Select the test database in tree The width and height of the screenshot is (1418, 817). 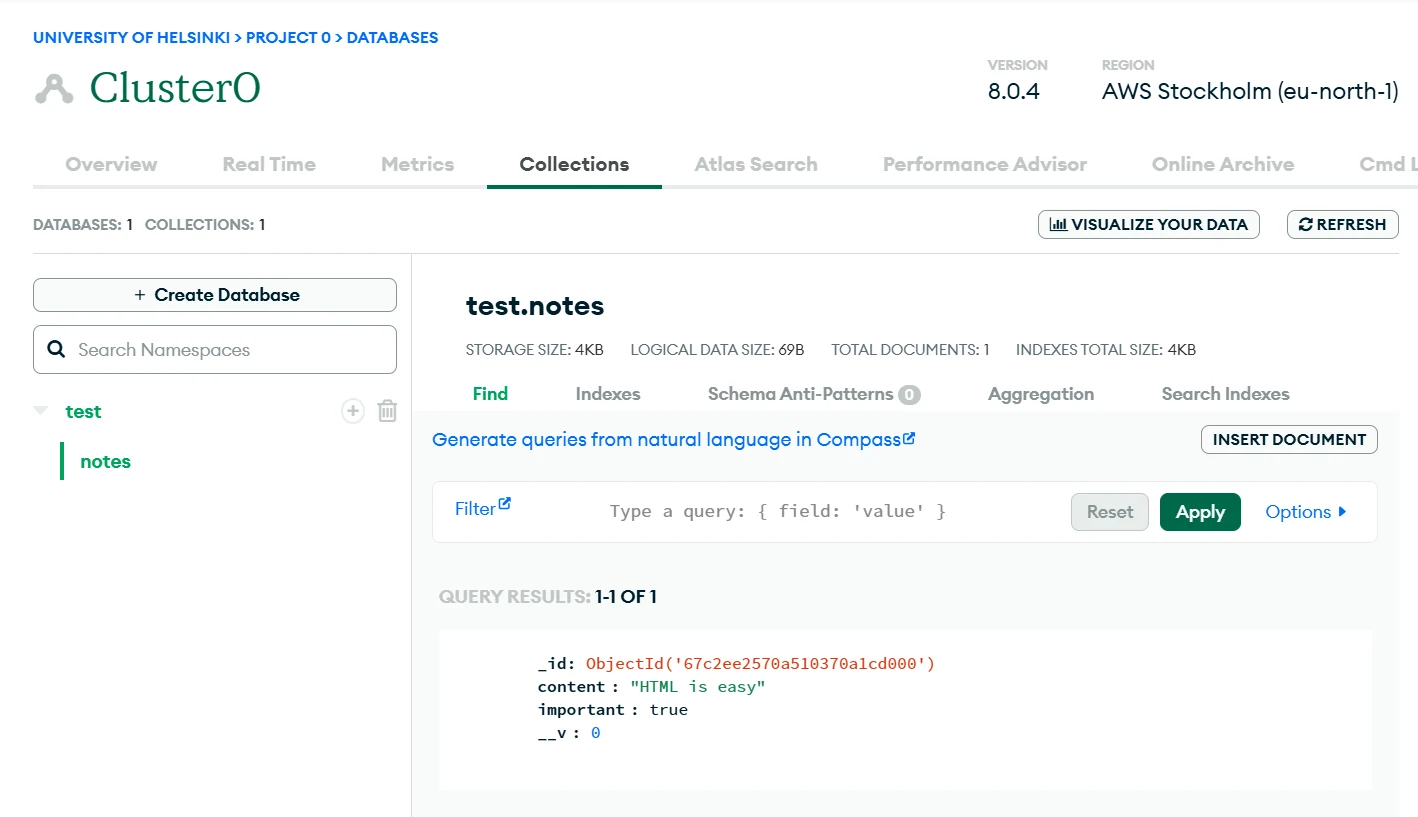click(83, 411)
